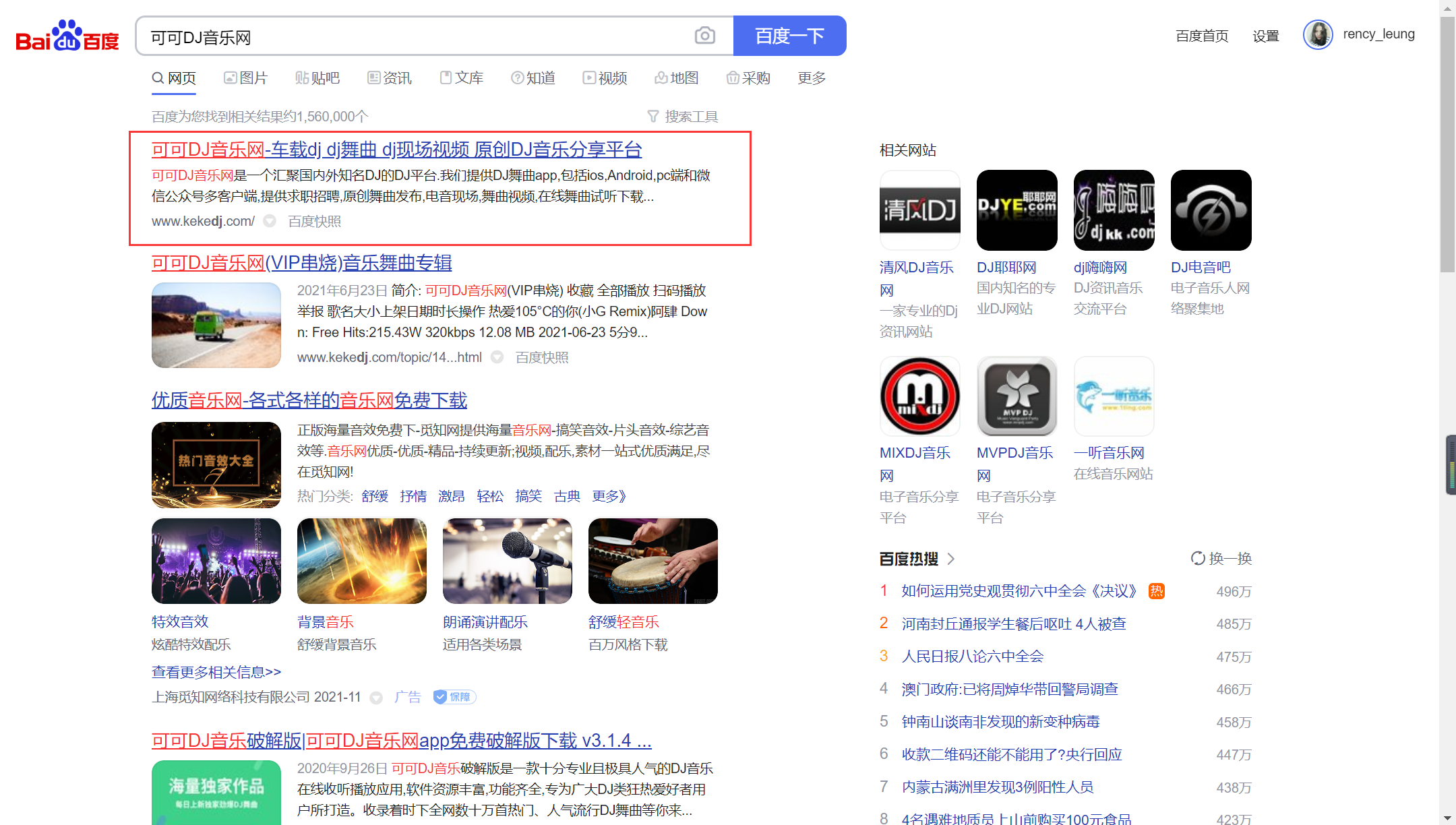Open first result 可可DJ音乐网-车载dj title
This screenshot has height=825, width=1456.
click(396, 150)
